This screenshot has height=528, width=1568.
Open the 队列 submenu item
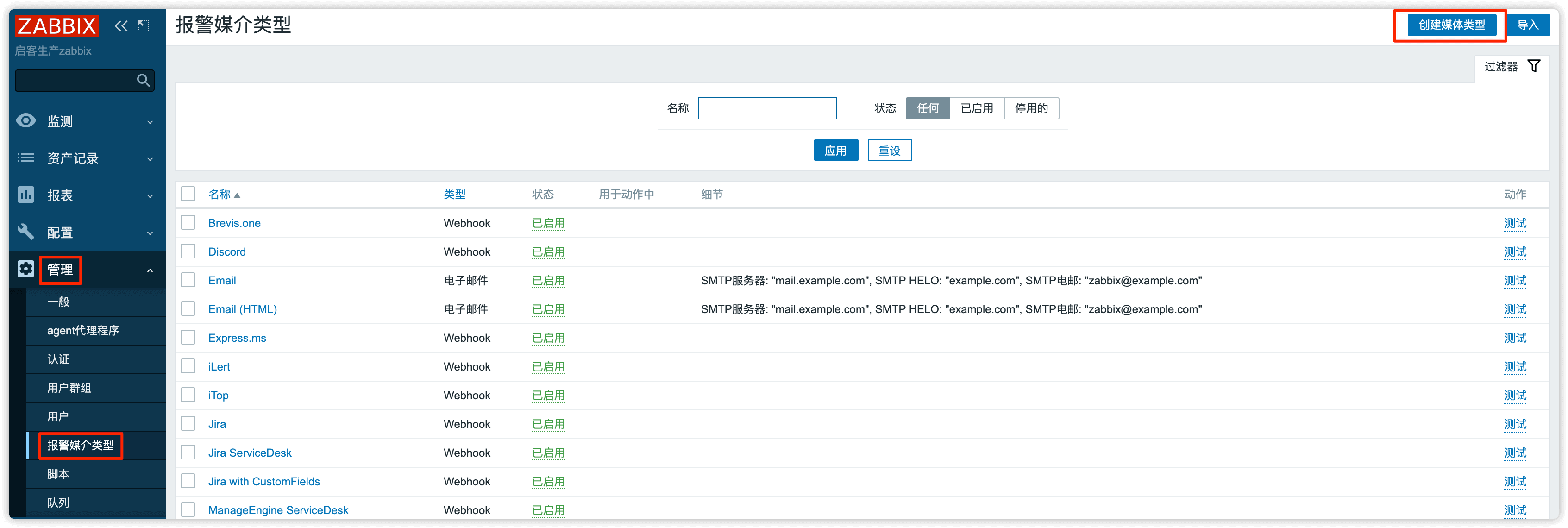[95, 503]
